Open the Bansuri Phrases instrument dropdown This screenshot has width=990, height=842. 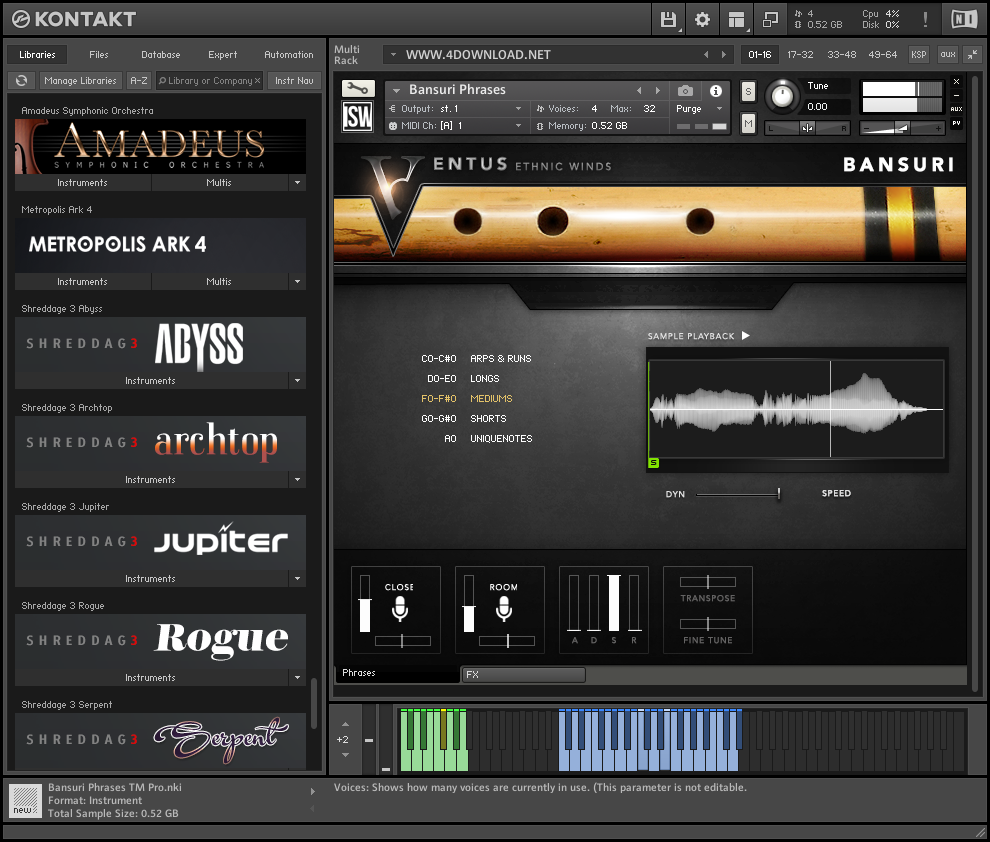click(397, 91)
